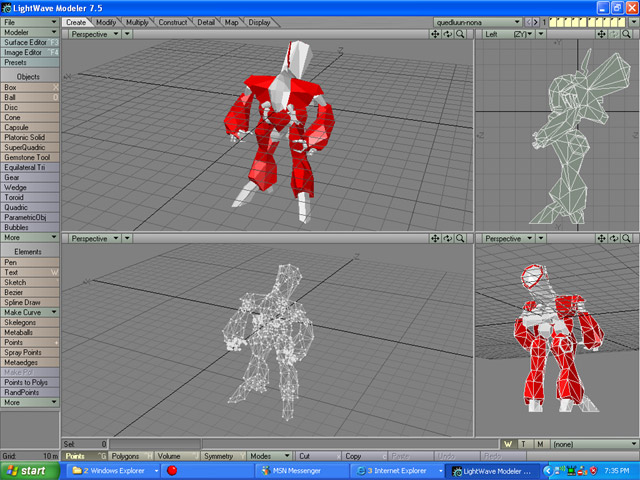
Task: Open the (none) vertex map dropdown
Action: [x=594, y=444]
